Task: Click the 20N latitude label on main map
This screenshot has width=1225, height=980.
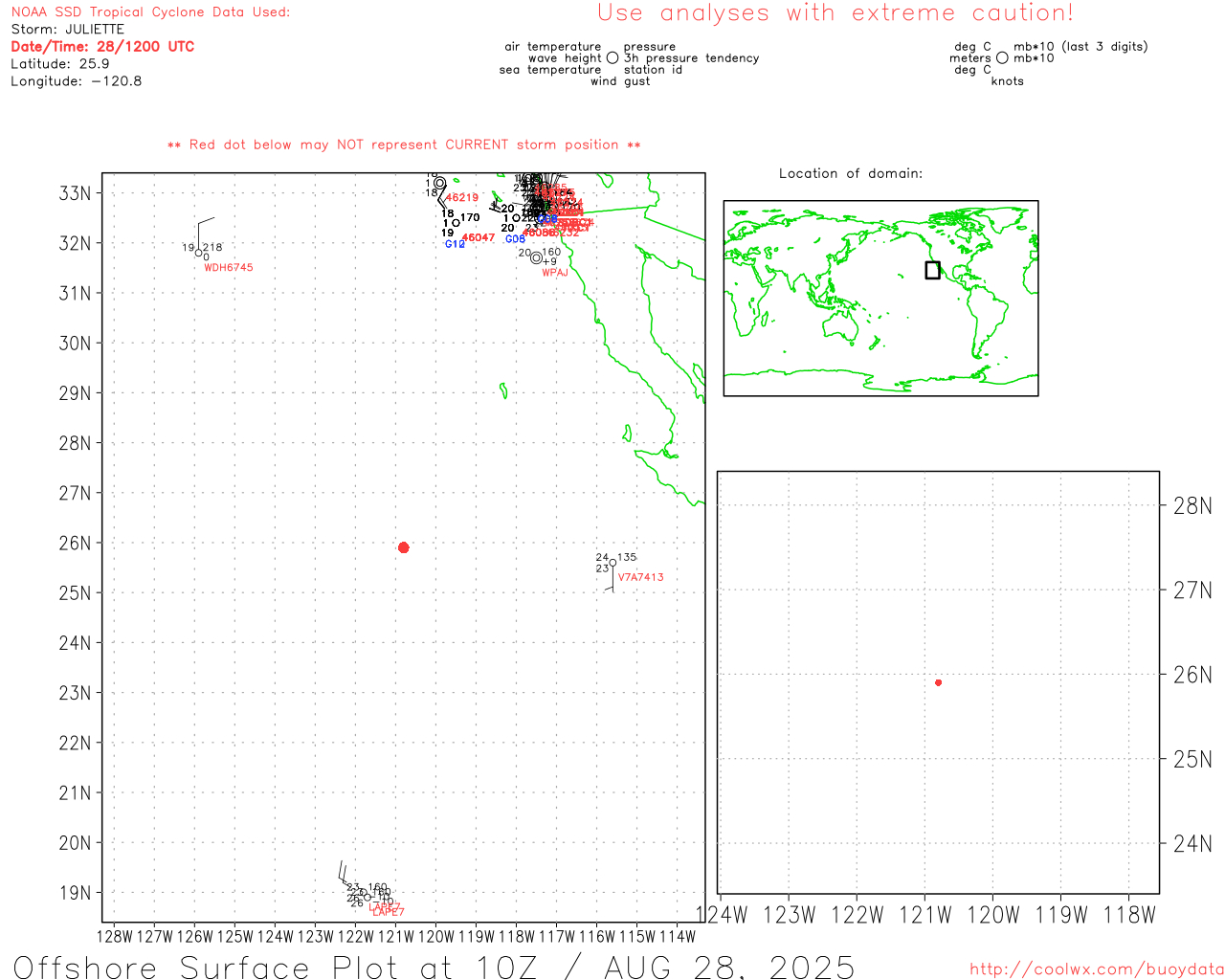Action: coord(76,843)
